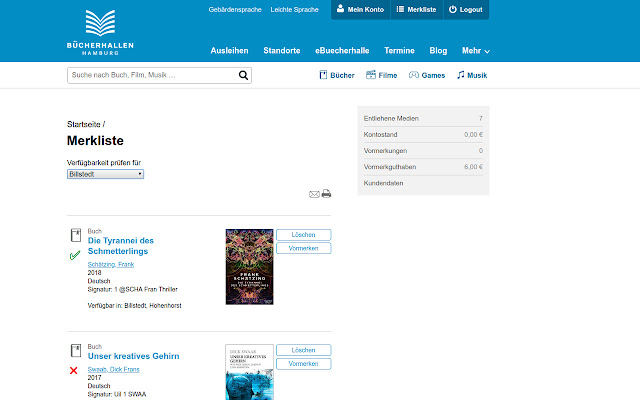Open the Ausleihen menu

point(229,51)
